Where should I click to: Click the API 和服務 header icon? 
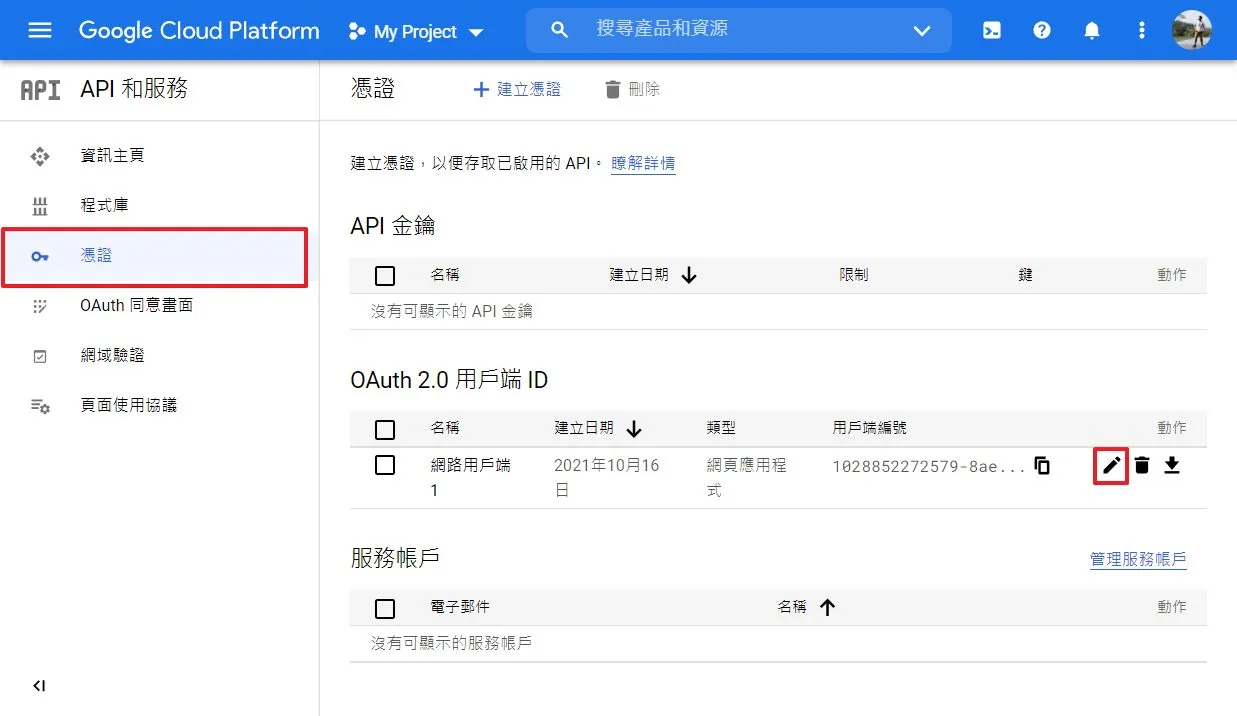click(x=40, y=90)
